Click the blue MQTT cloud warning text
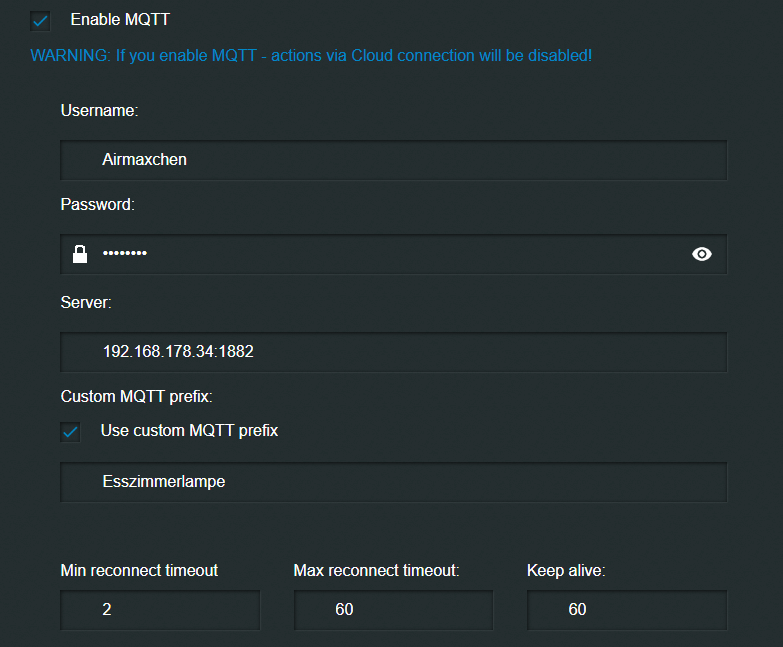 pos(311,55)
